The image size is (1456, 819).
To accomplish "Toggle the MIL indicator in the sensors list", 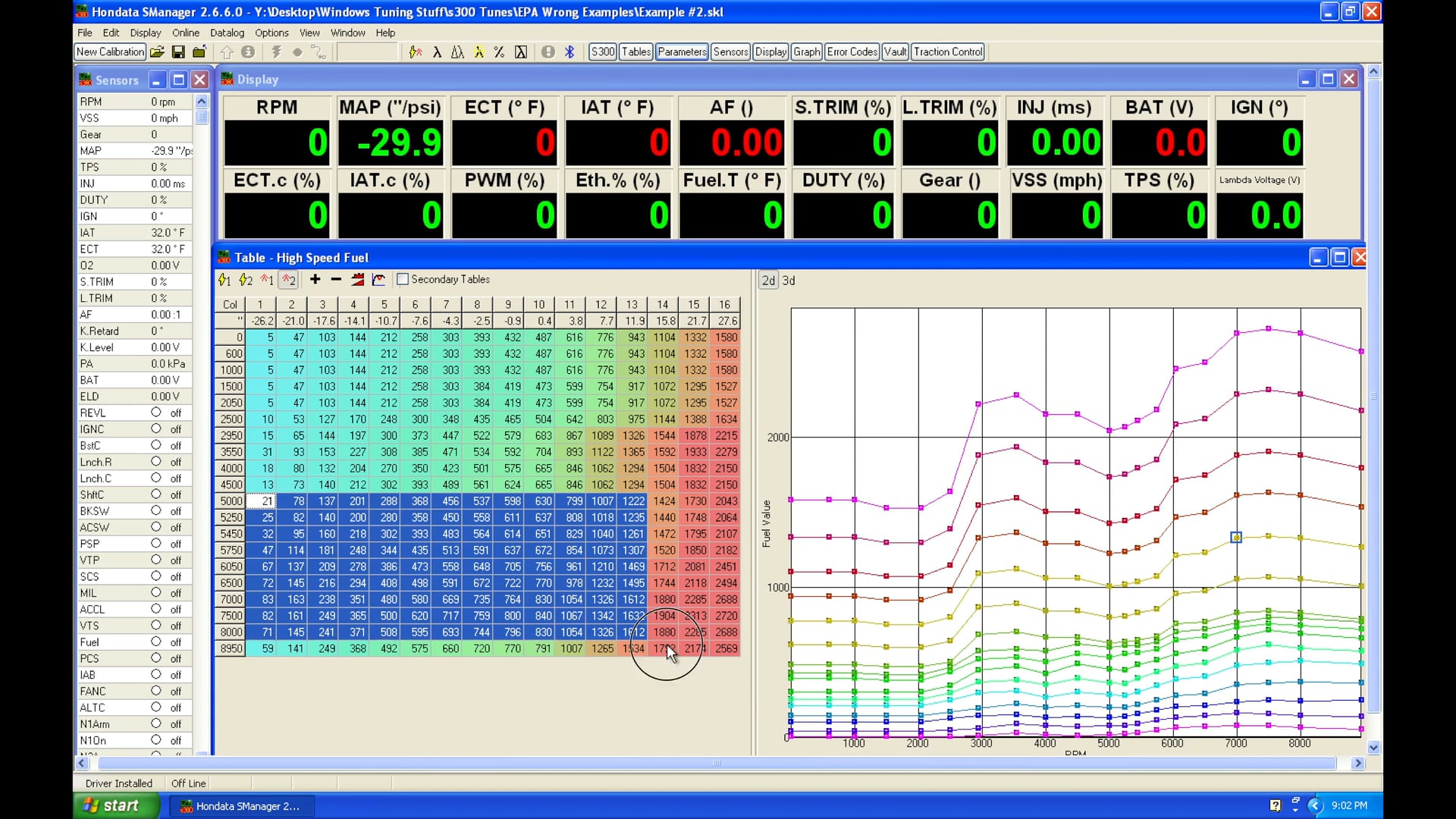I will tap(157, 592).
